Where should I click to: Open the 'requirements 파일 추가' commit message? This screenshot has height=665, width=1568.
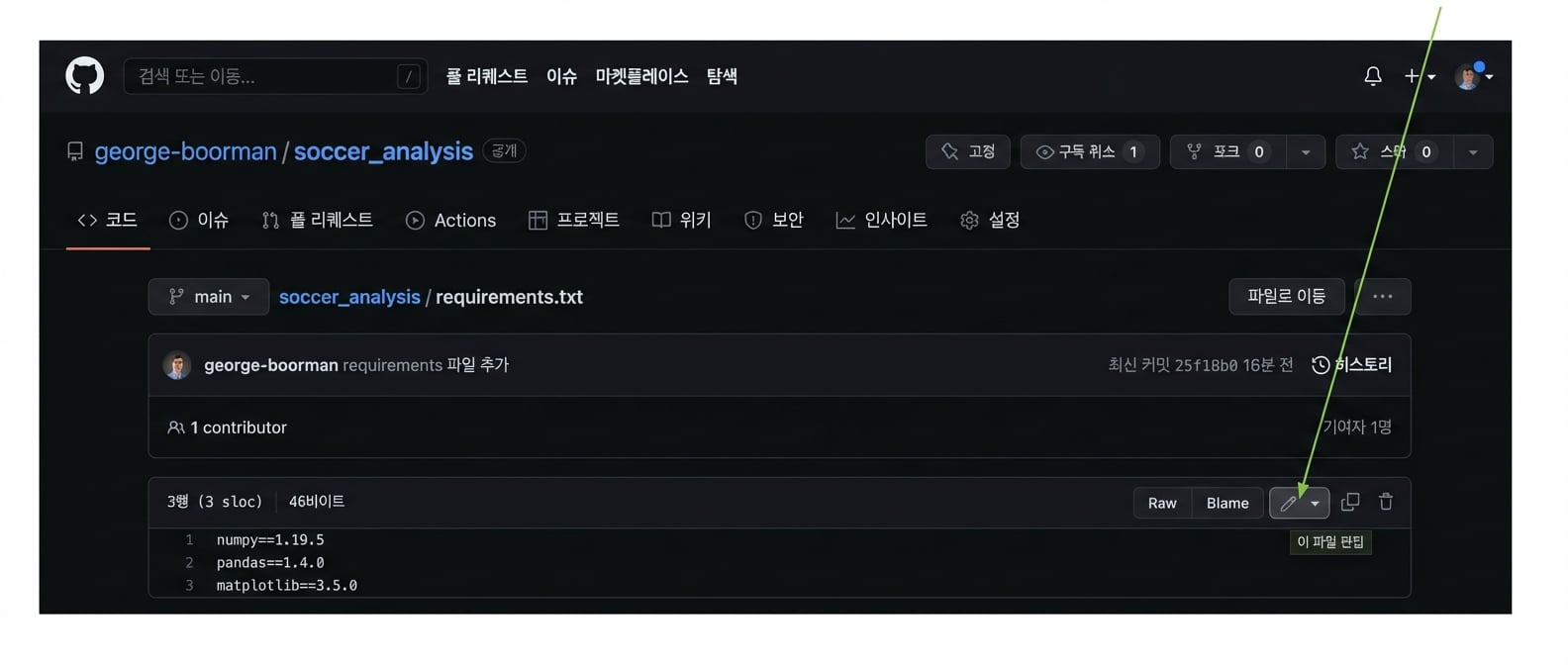pos(426,365)
